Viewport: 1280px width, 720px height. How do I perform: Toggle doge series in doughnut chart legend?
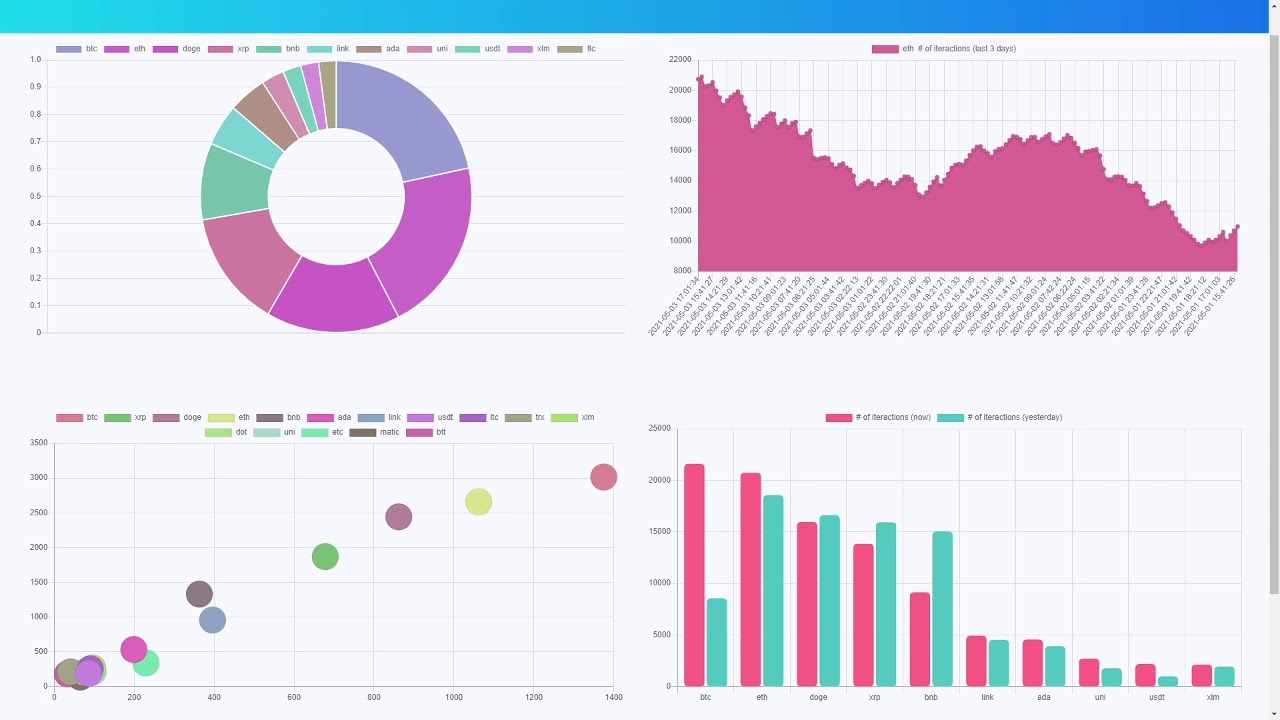tap(176, 48)
